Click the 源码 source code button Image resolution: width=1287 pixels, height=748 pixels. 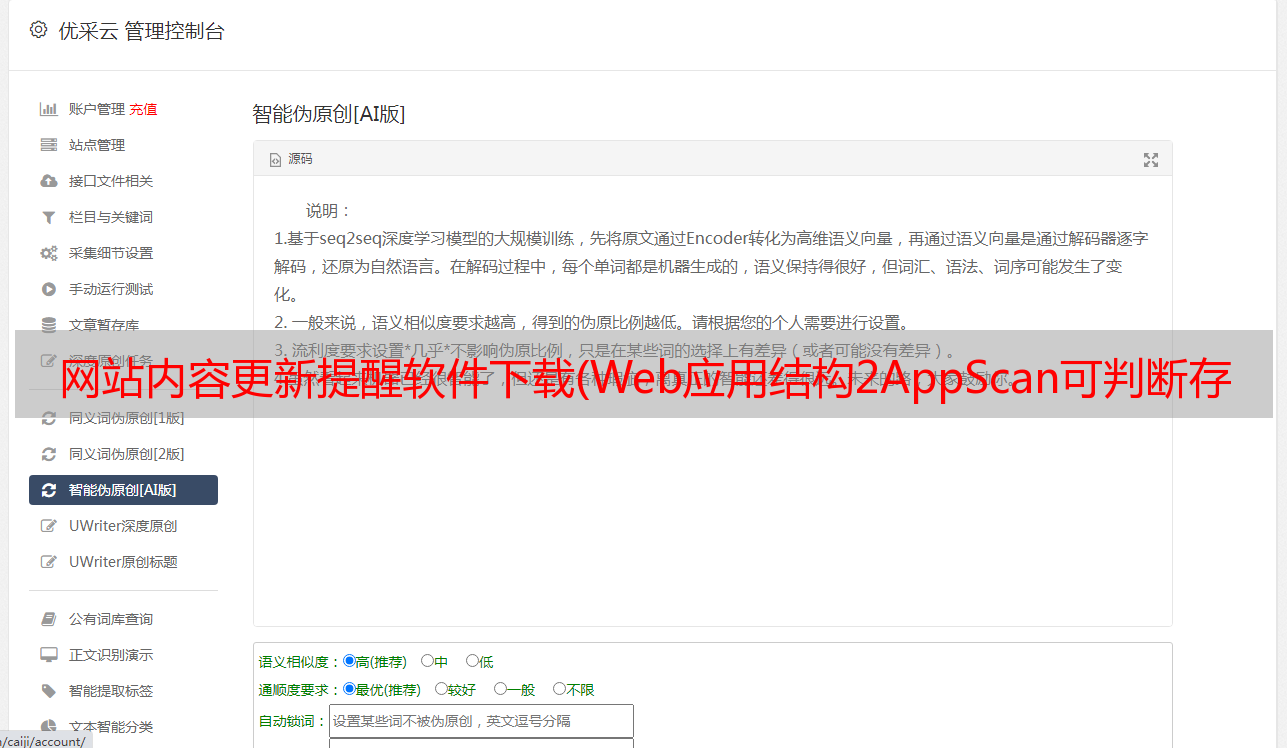(291, 159)
